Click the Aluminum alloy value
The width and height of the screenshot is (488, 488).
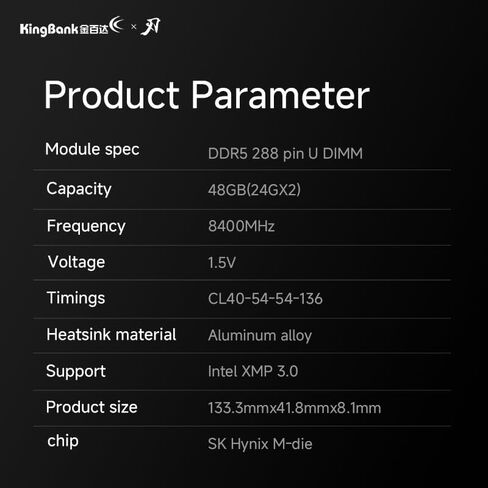point(260,335)
